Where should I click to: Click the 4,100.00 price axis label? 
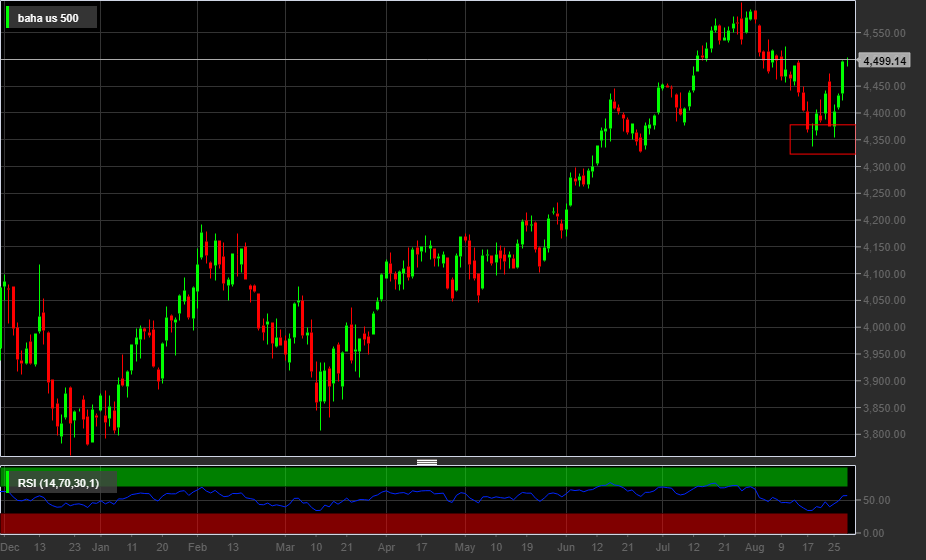click(884, 274)
